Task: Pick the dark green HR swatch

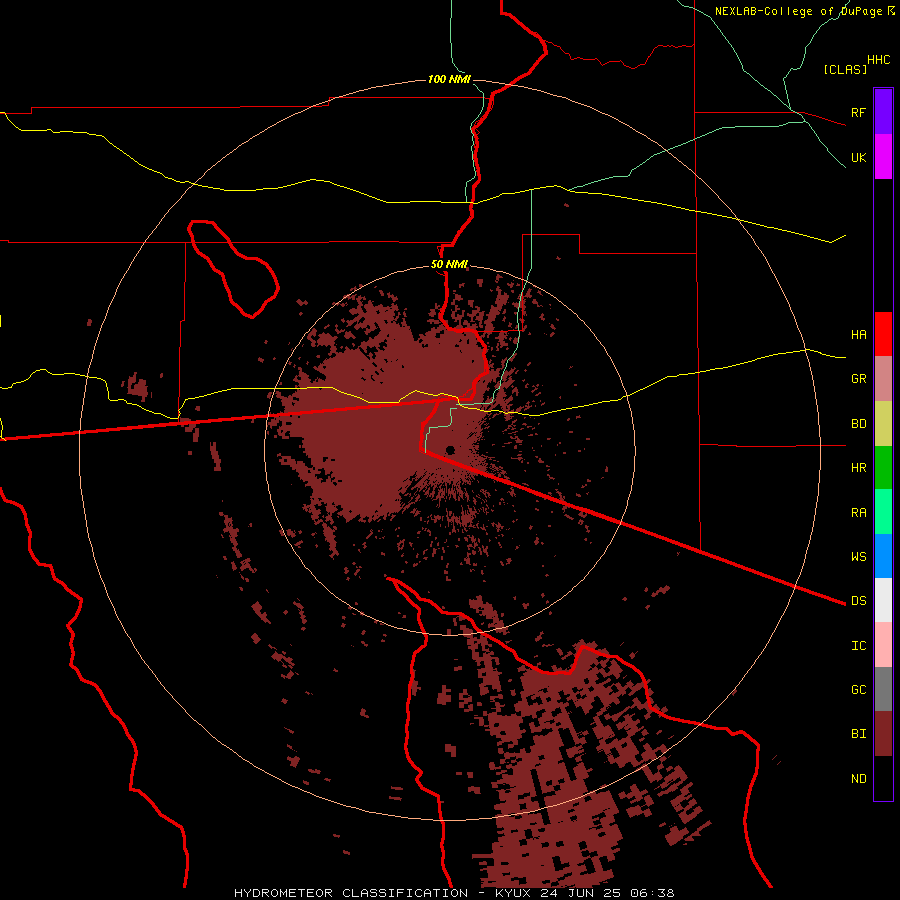Action: pyautogui.click(x=883, y=468)
